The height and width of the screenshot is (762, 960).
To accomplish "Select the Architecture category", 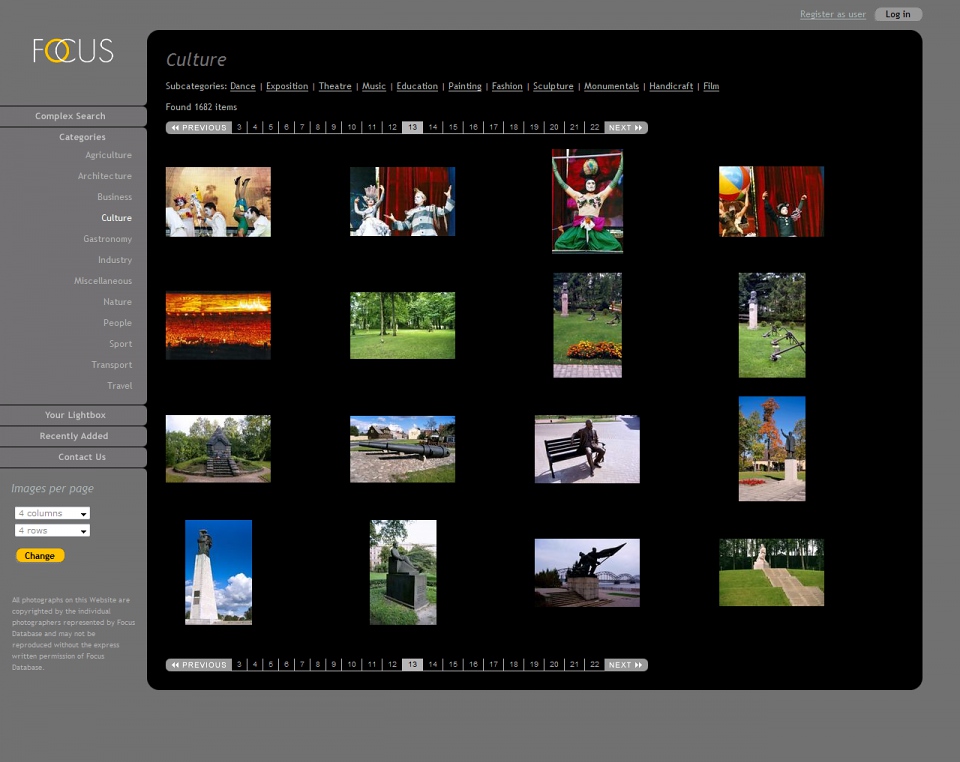I will (104, 176).
